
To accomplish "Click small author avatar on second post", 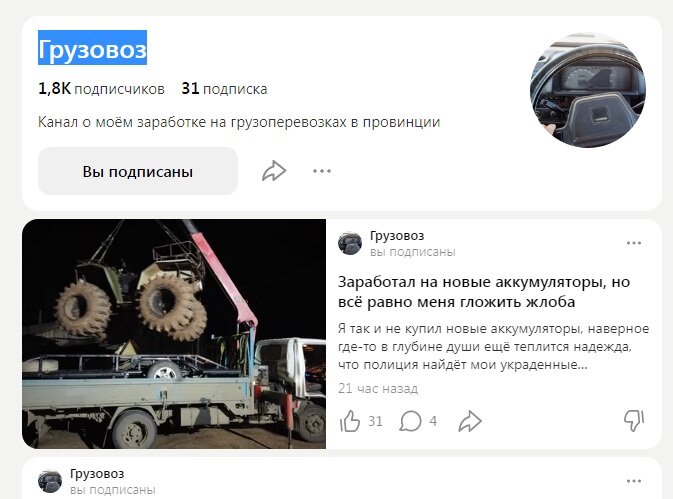I will 50,481.
